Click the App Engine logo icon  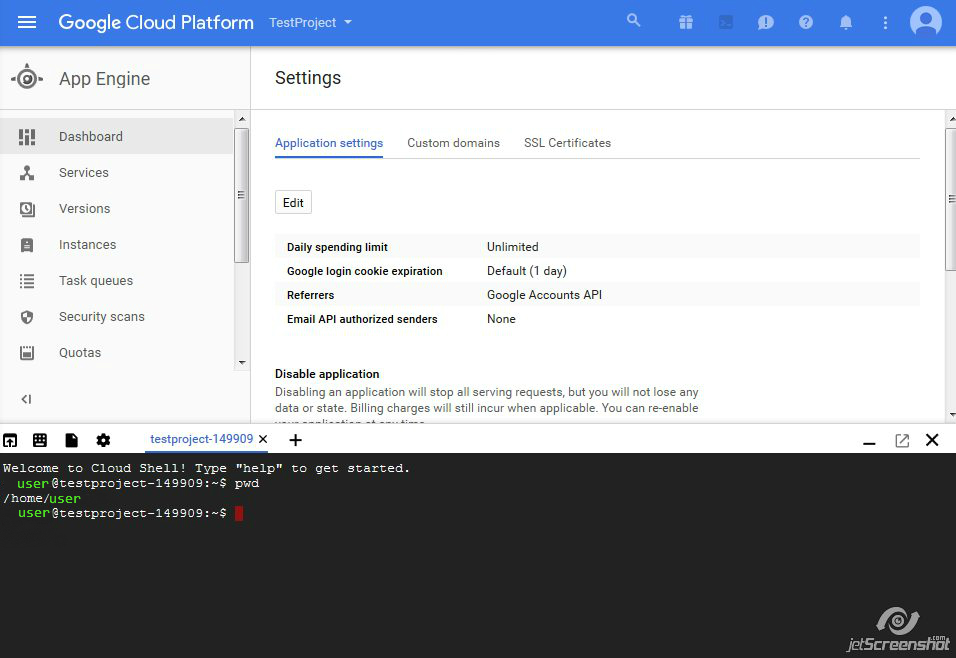coord(28,77)
